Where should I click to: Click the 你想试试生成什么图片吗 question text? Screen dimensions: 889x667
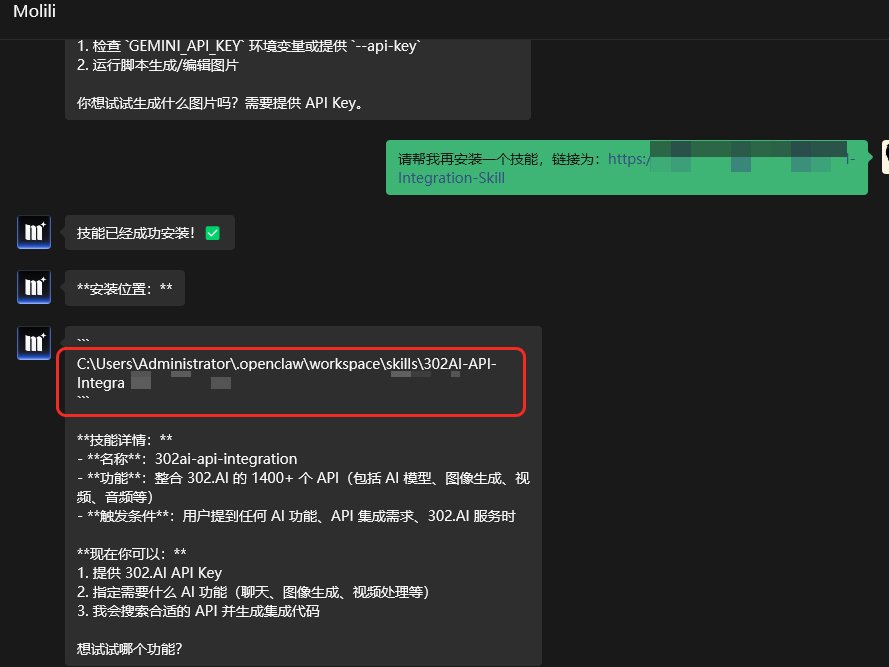(x=160, y=101)
